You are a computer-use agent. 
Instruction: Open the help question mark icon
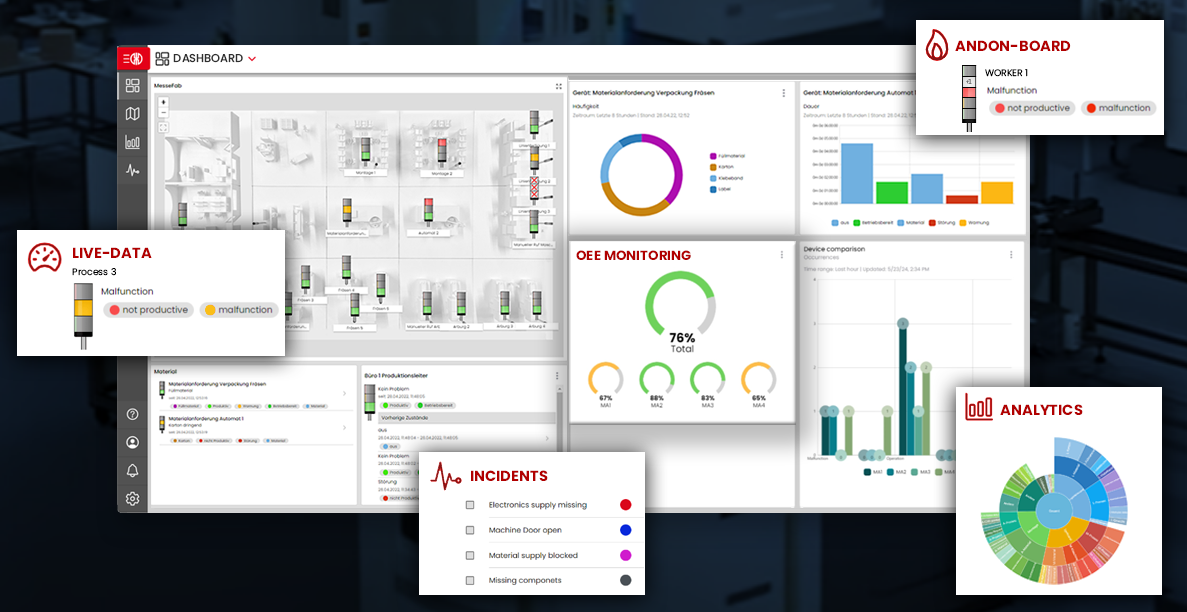tap(132, 414)
